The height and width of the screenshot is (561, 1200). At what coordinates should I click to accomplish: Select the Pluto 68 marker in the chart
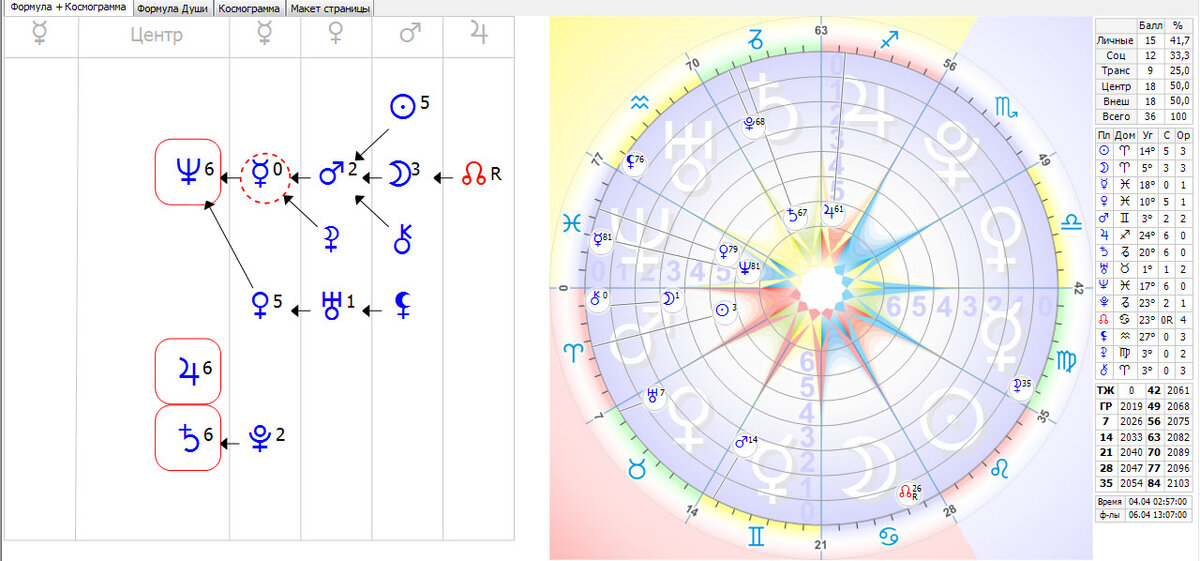coord(752,123)
